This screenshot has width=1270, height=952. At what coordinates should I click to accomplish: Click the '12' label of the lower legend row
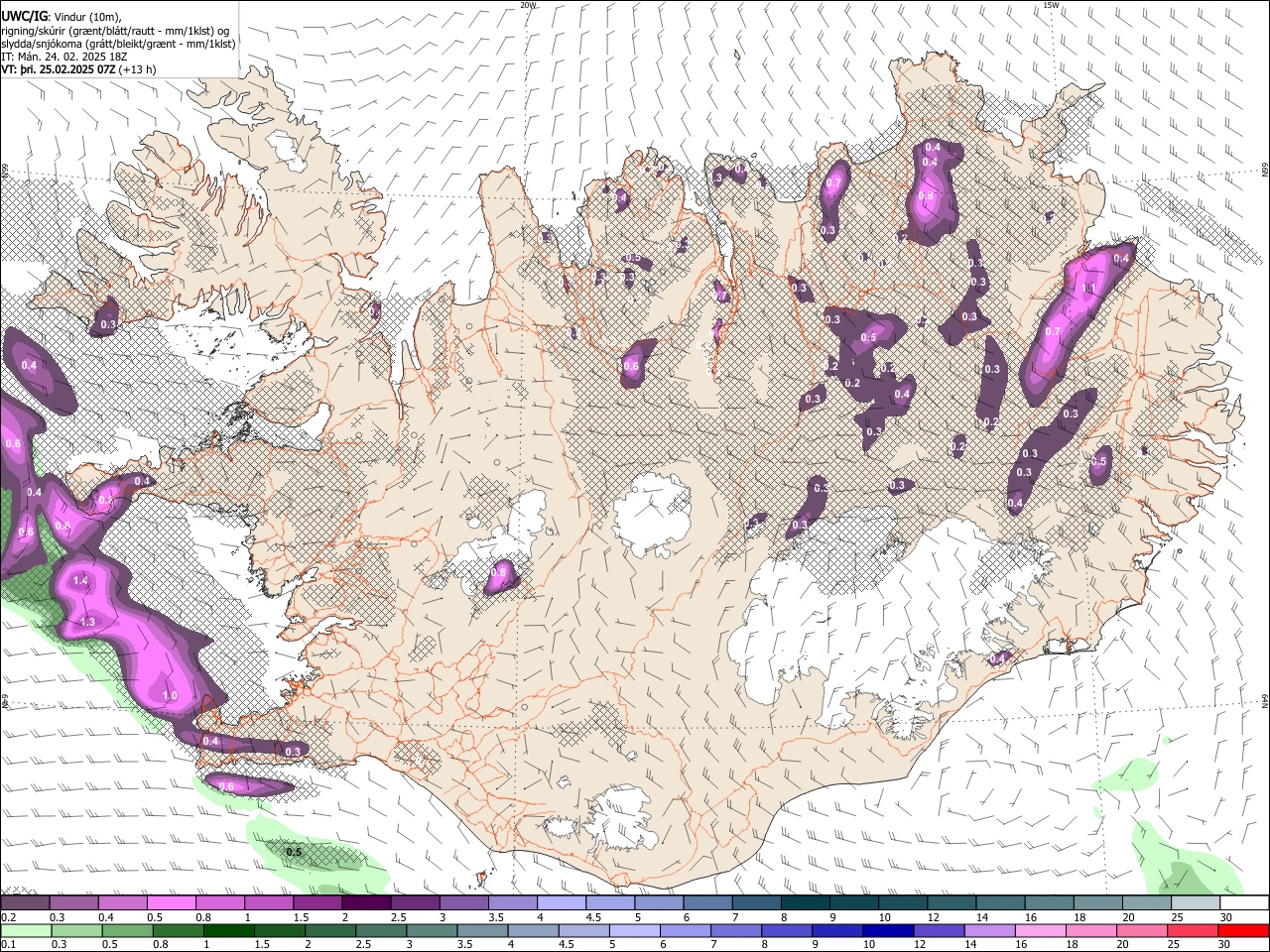click(920, 944)
